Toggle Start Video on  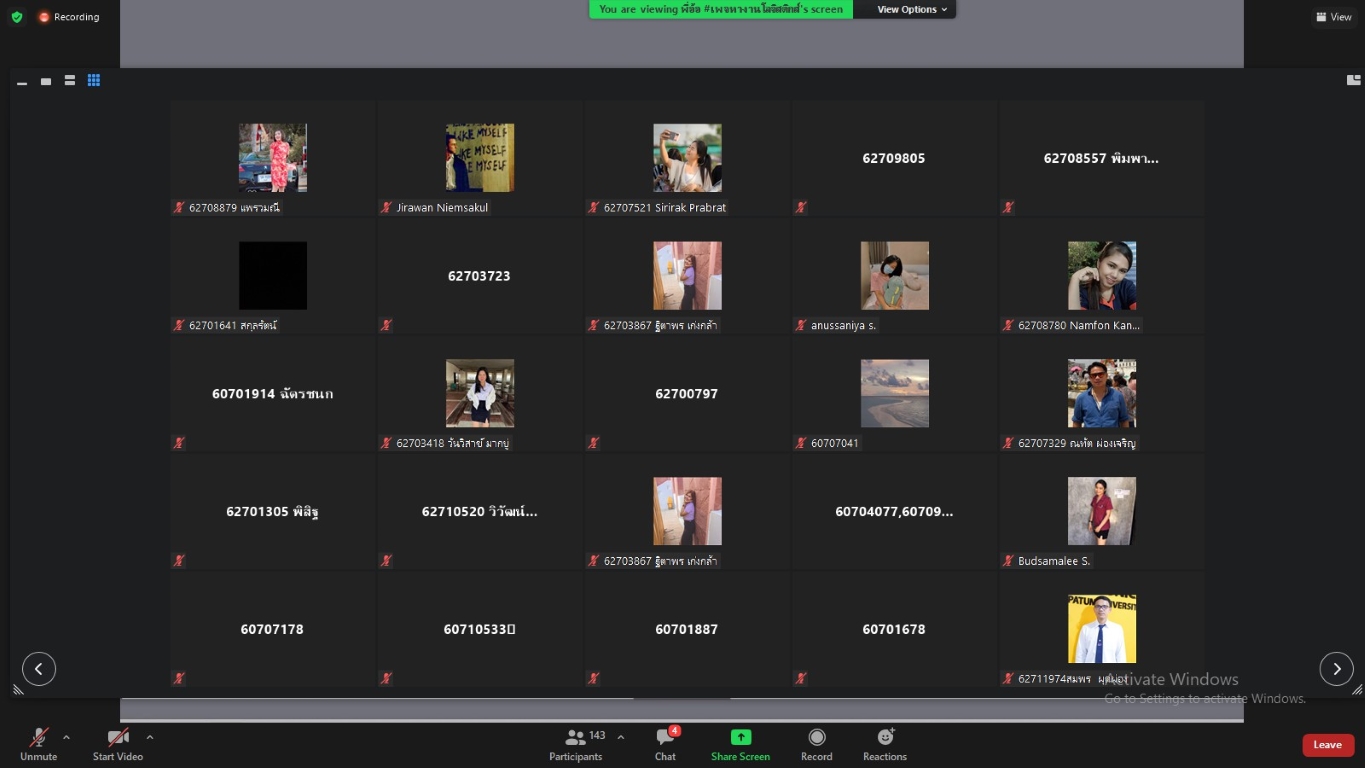click(x=118, y=744)
